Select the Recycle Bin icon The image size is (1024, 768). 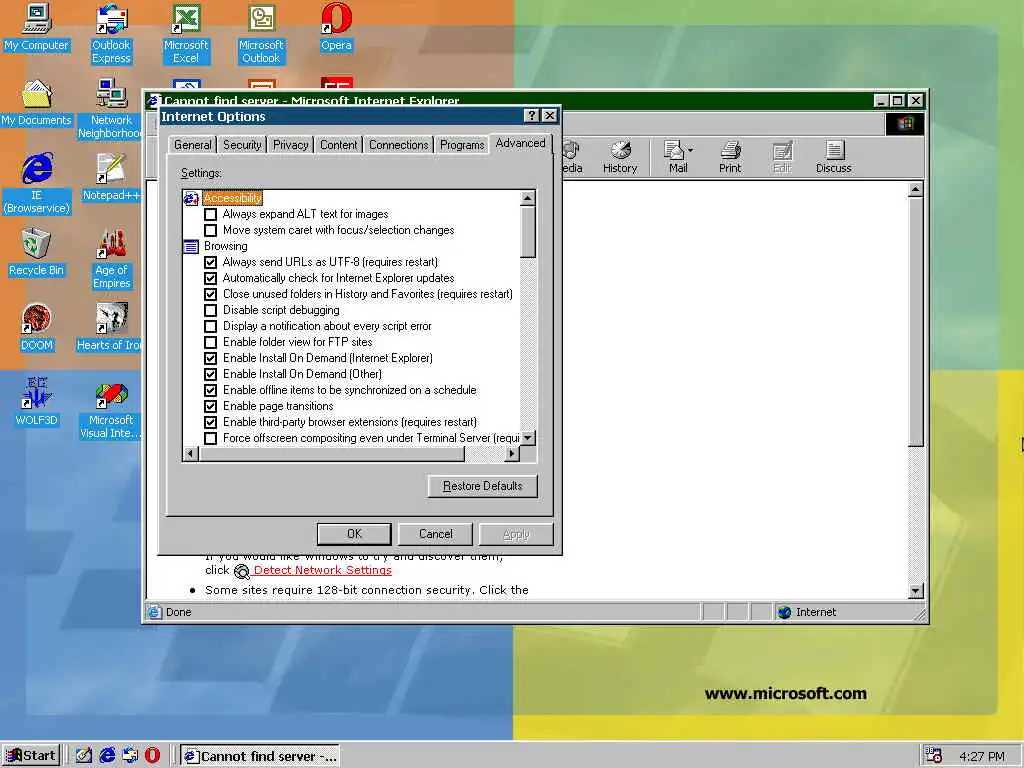(36, 253)
